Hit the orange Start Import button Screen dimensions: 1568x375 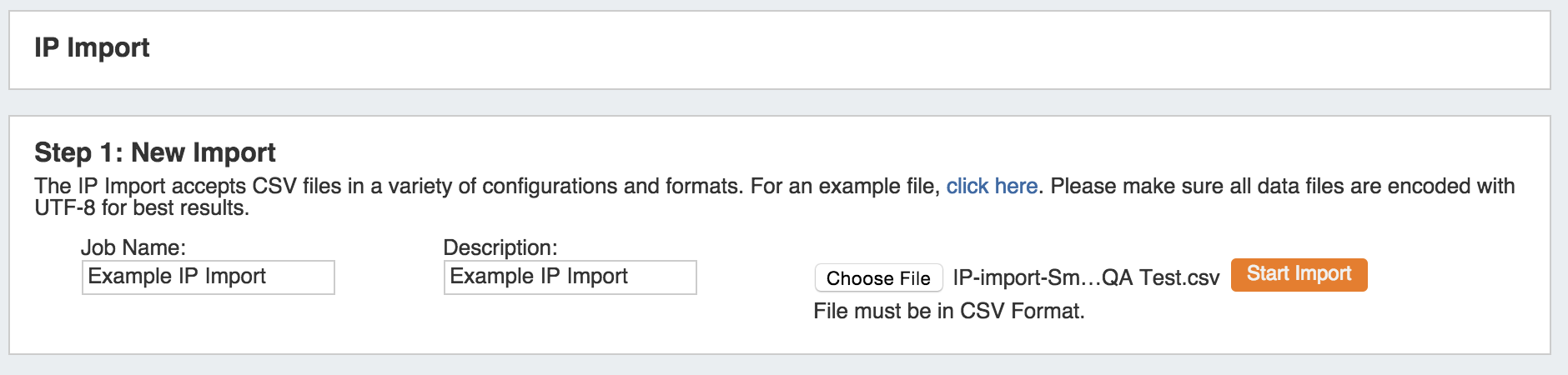(1299, 274)
